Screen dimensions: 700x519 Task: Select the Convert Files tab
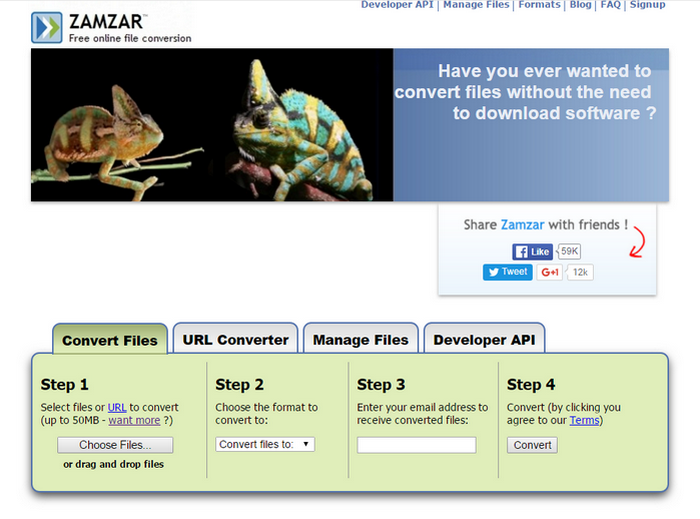[x=110, y=339]
